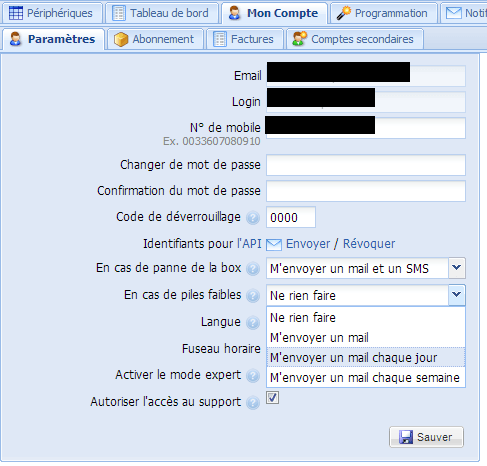Click the Changer de mot de passe field
The width and height of the screenshot is (487, 466).
tap(366, 165)
